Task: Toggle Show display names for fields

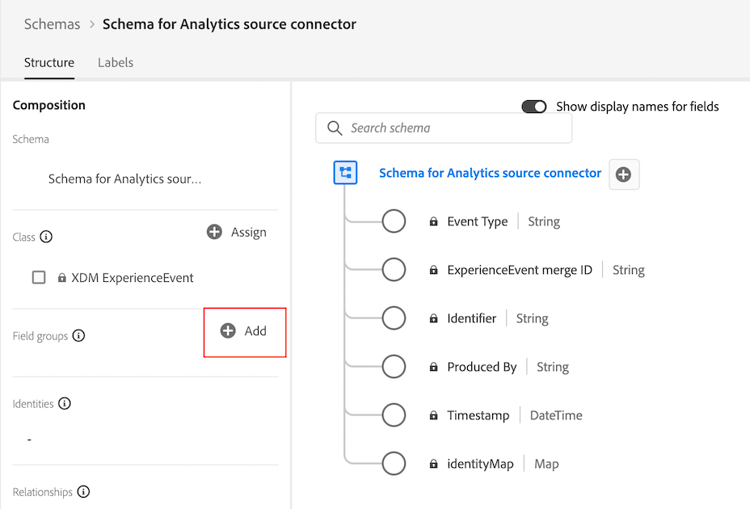Action: [x=534, y=106]
